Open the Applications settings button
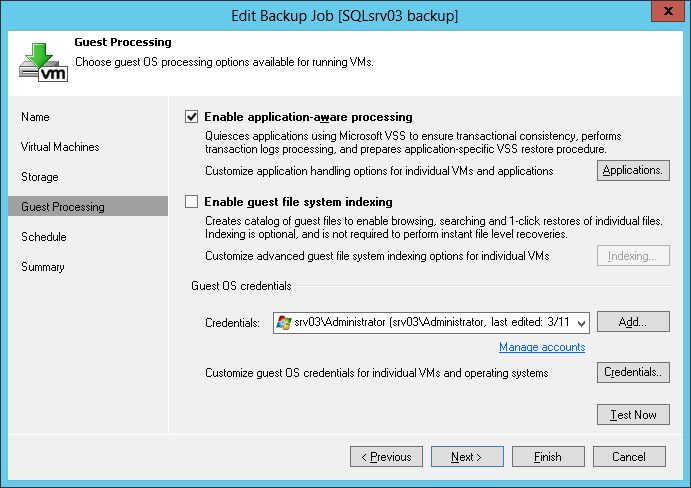691x488 pixels. click(634, 171)
